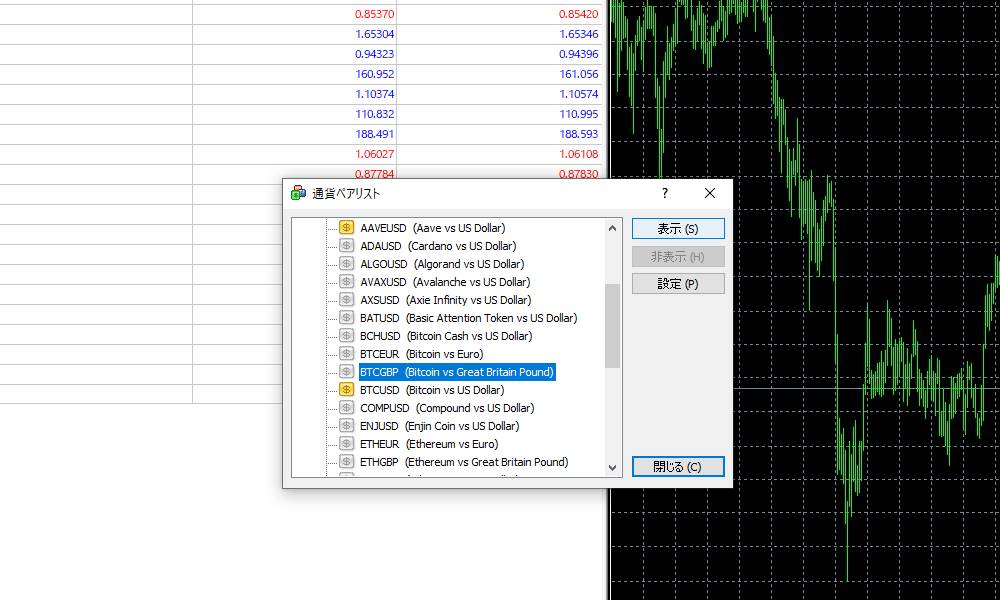Image resolution: width=1000 pixels, height=600 pixels.
Task: Click the ETHGBP coin icon
Action: (346, 462)
